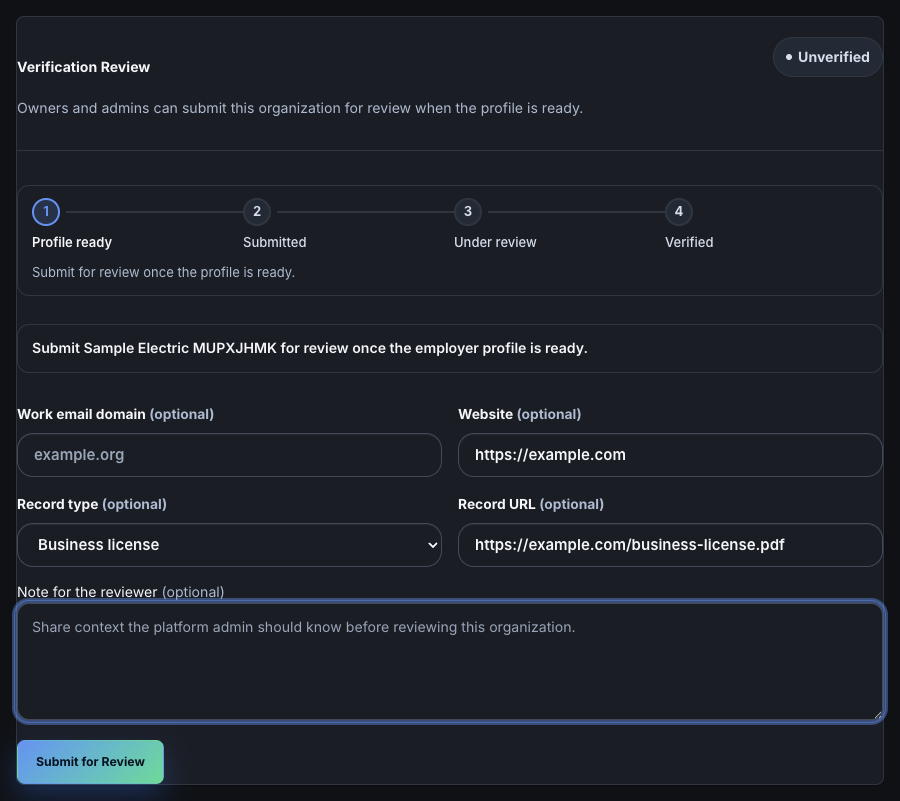Click the 'Verified' step label

[x=689, y=242]
